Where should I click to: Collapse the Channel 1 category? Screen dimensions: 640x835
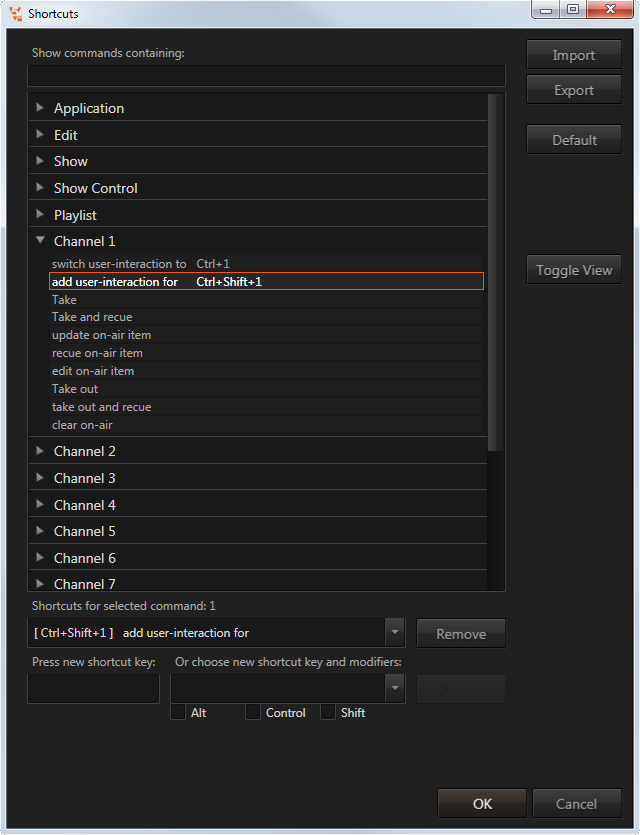tap(40, 241)
